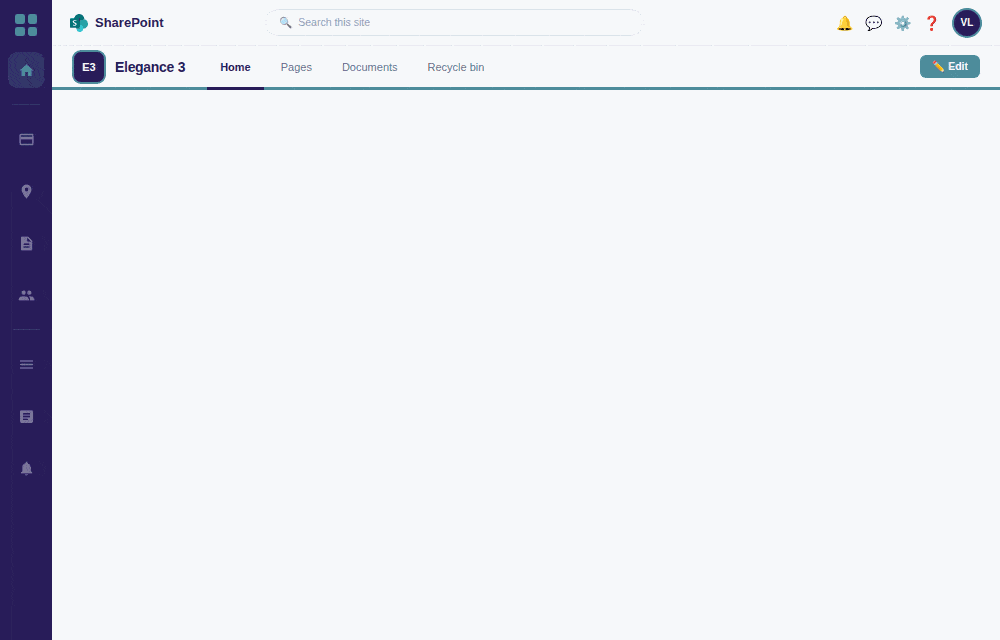Click the search this site field
Image resolution: width=1000 pixels, height=640 pixels.
tap(453, 22)
